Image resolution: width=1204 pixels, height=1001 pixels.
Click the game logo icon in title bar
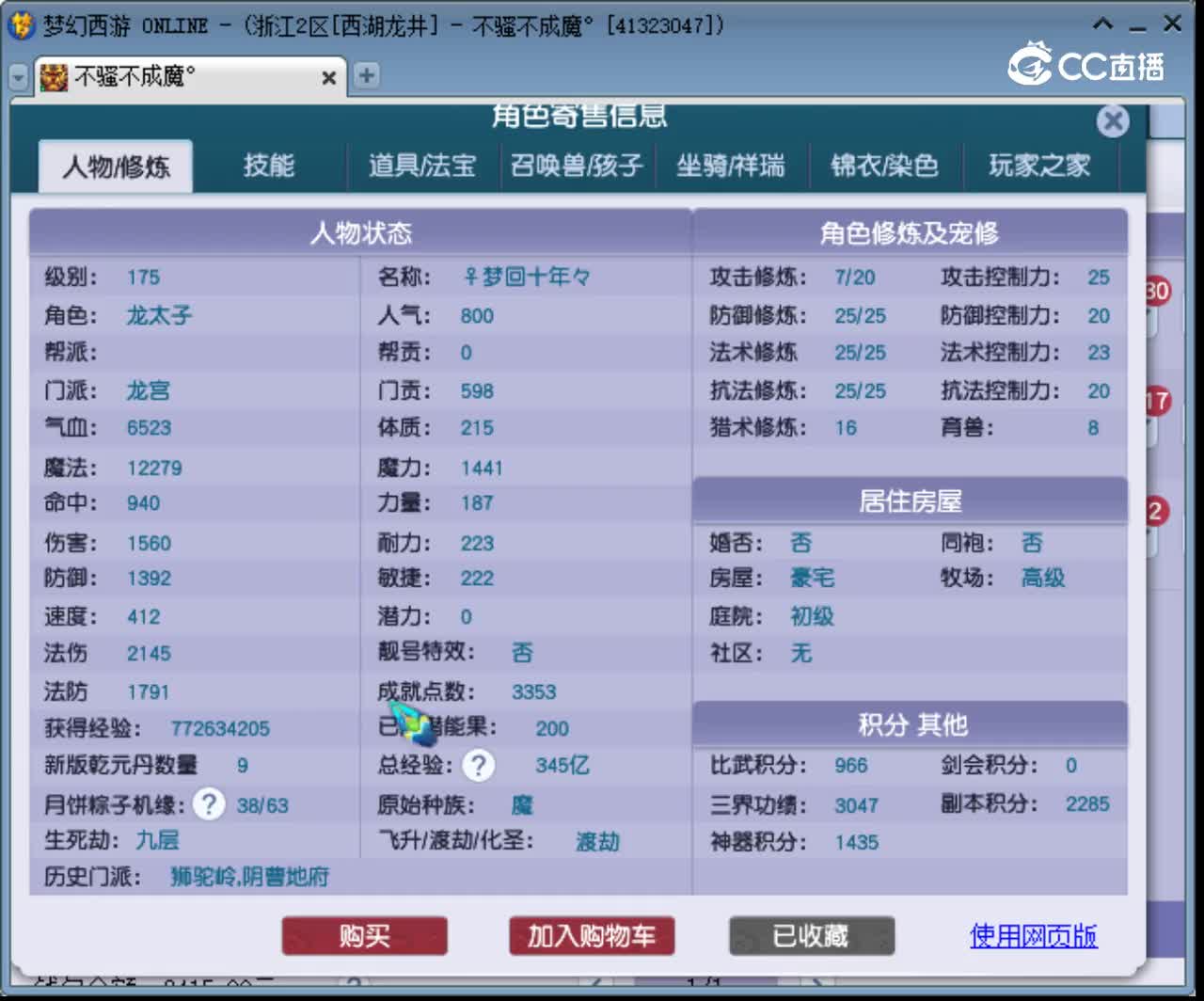[x=21, y=24]
